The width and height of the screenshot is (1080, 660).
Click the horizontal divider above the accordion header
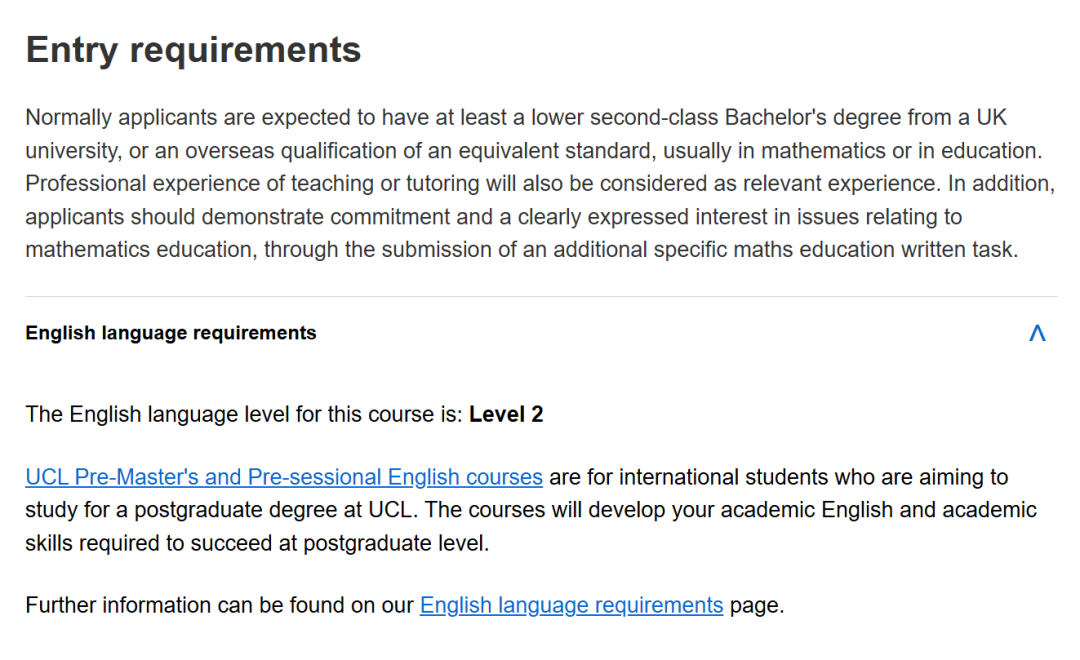click(x=540, y=297)
